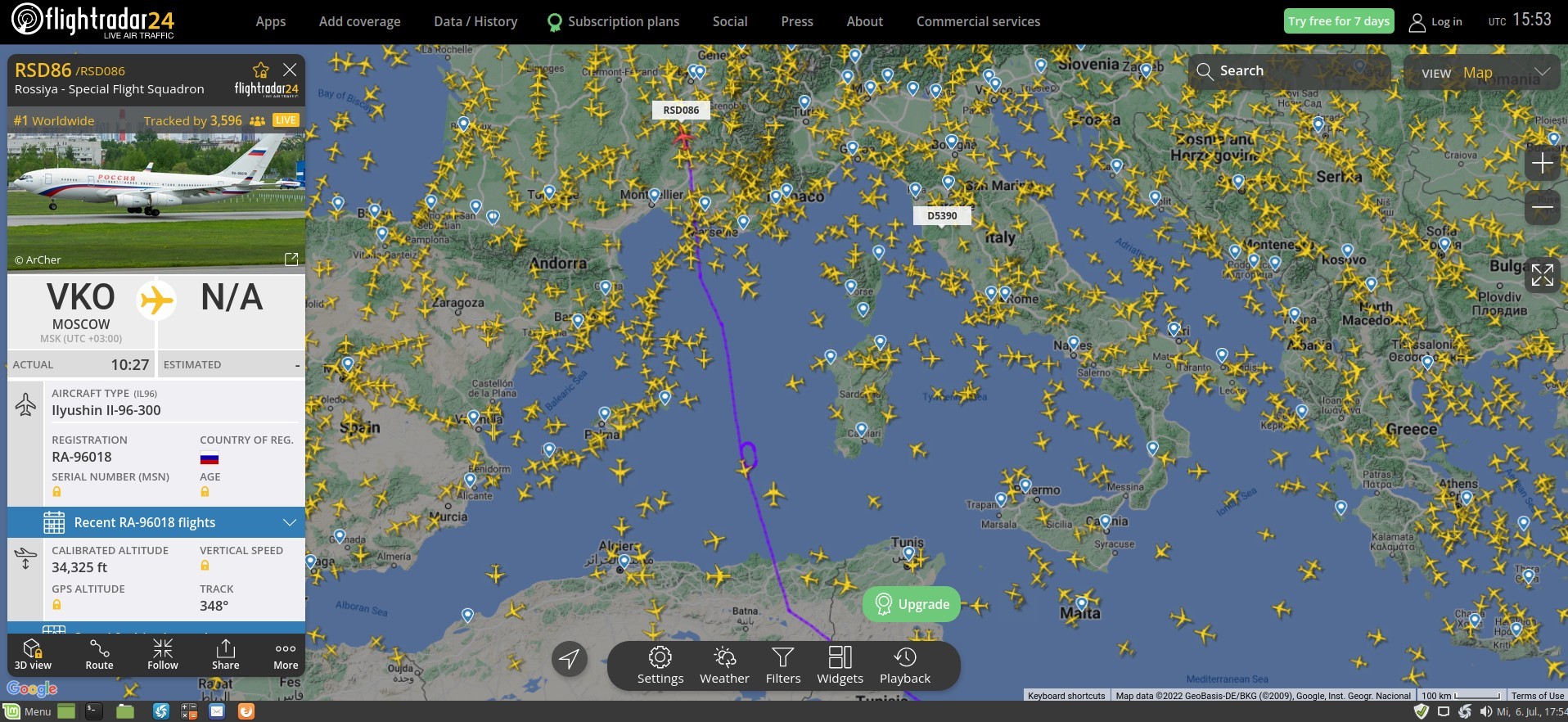Add RSD86 to bookmarks with star icon

[x=261, y=70]
